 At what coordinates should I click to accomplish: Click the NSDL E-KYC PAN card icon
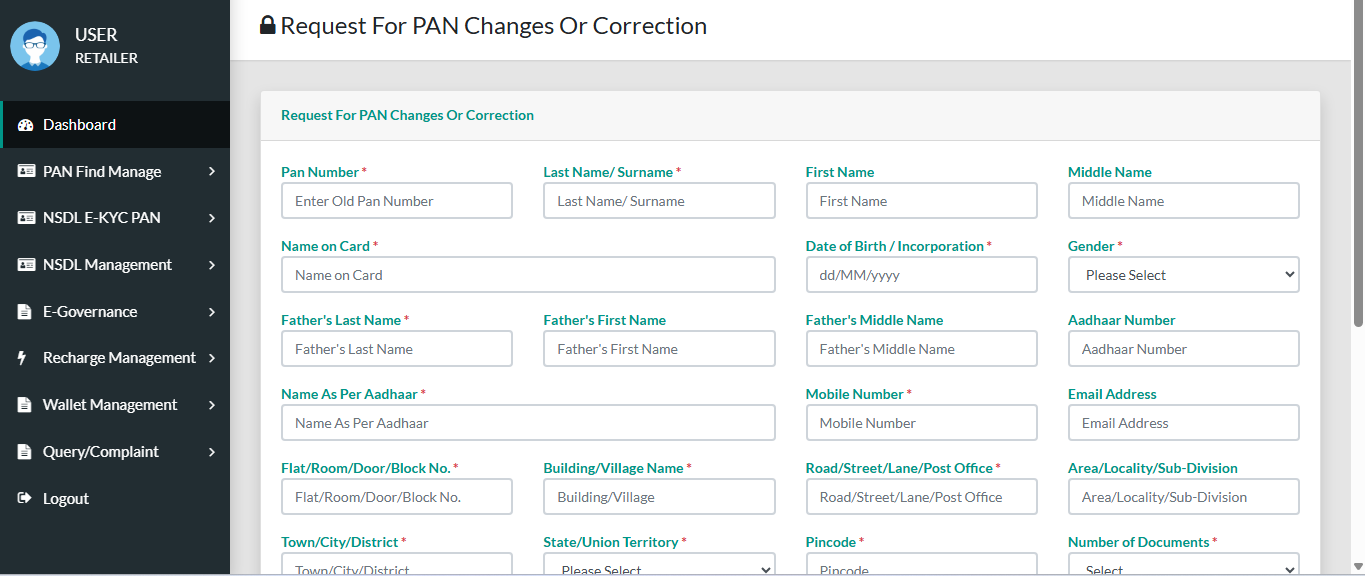[x=26, y=218]
